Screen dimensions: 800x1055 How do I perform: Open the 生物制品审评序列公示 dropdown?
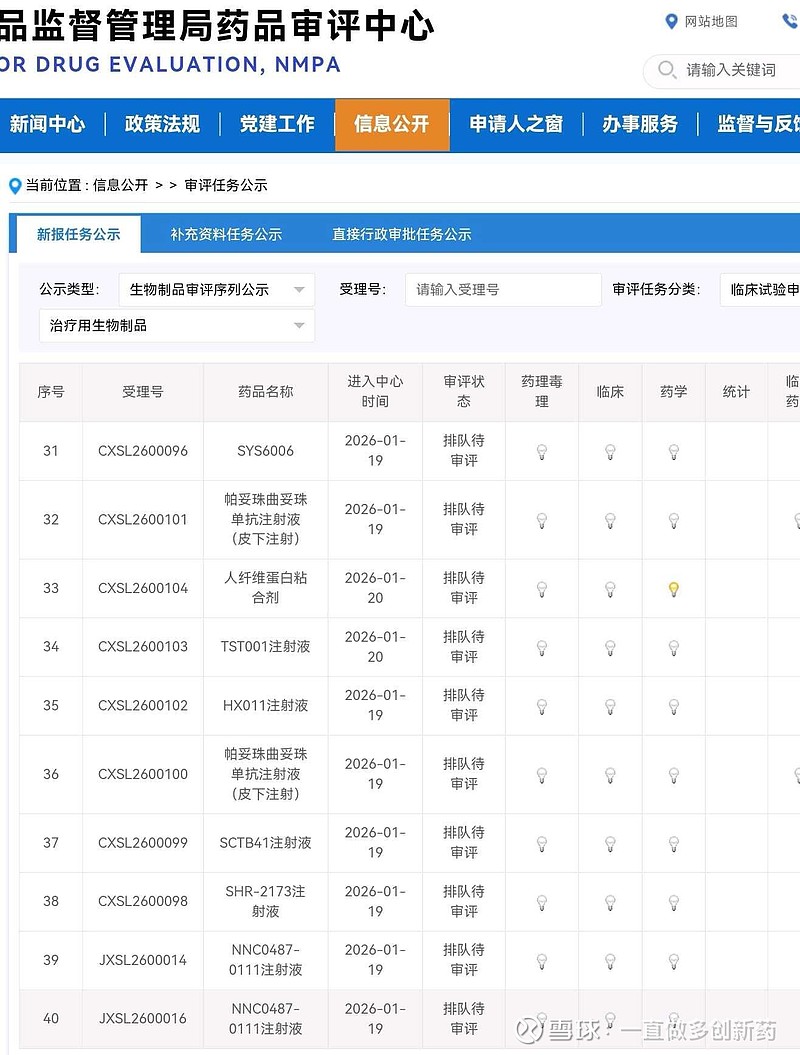[x=216, y=290]
